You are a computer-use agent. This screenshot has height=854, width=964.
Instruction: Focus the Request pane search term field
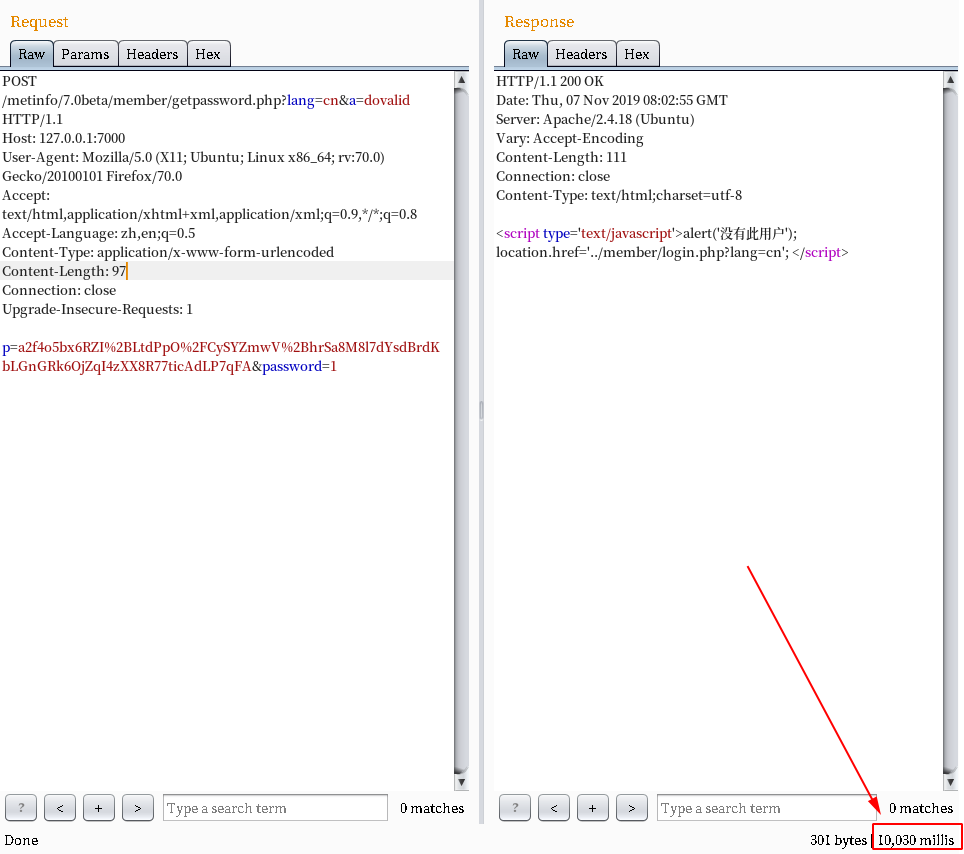pos(275,808)
